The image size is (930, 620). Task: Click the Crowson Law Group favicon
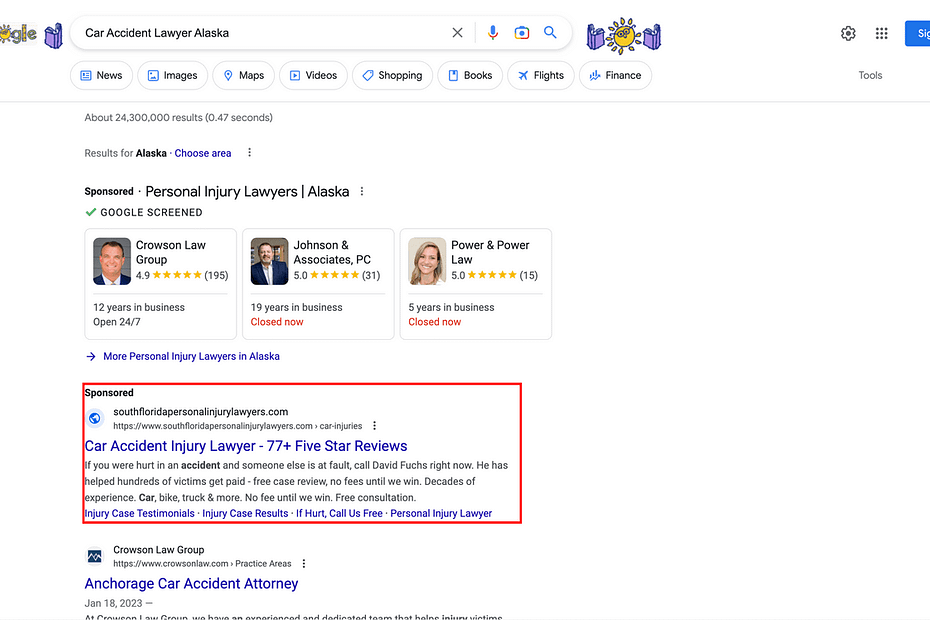(x=94, y=556)
